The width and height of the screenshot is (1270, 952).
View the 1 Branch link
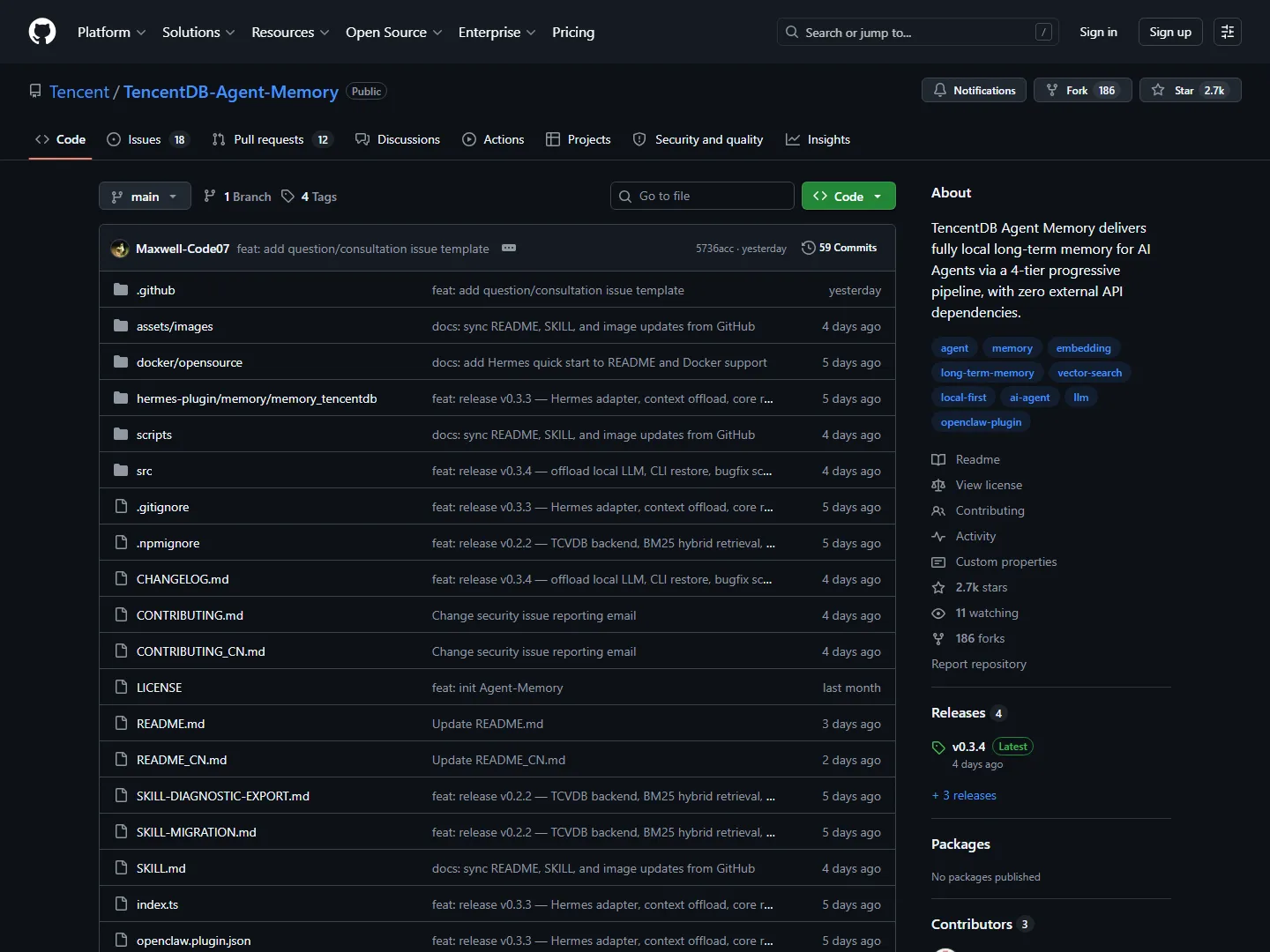pos(237,196)
